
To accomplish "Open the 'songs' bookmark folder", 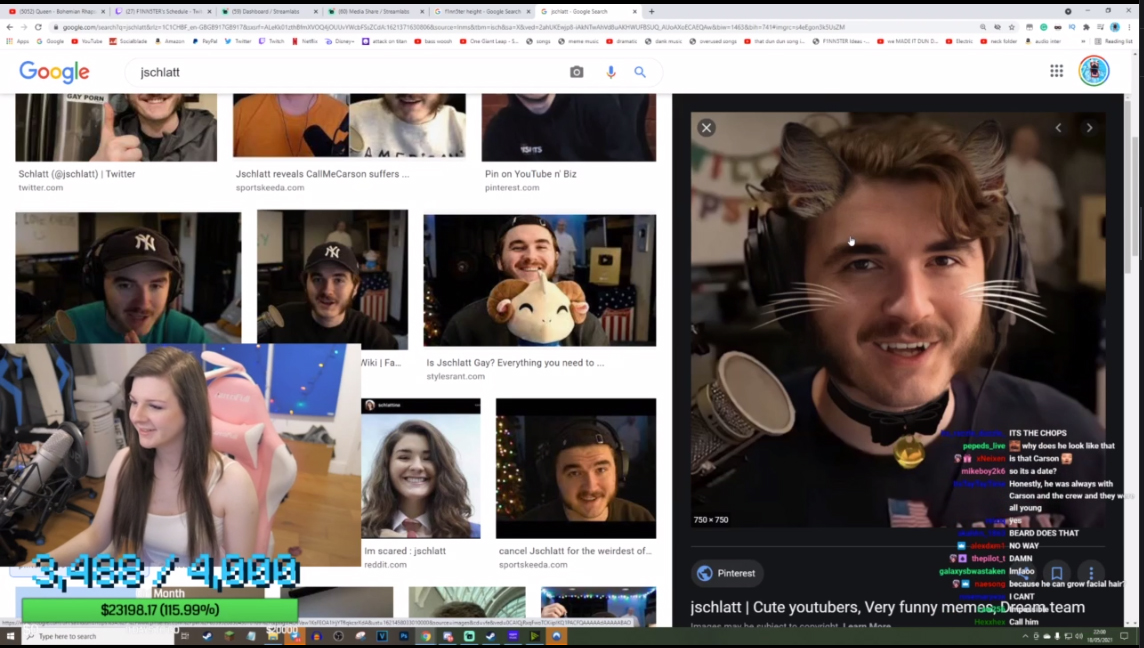I will (x=538, y=42).
